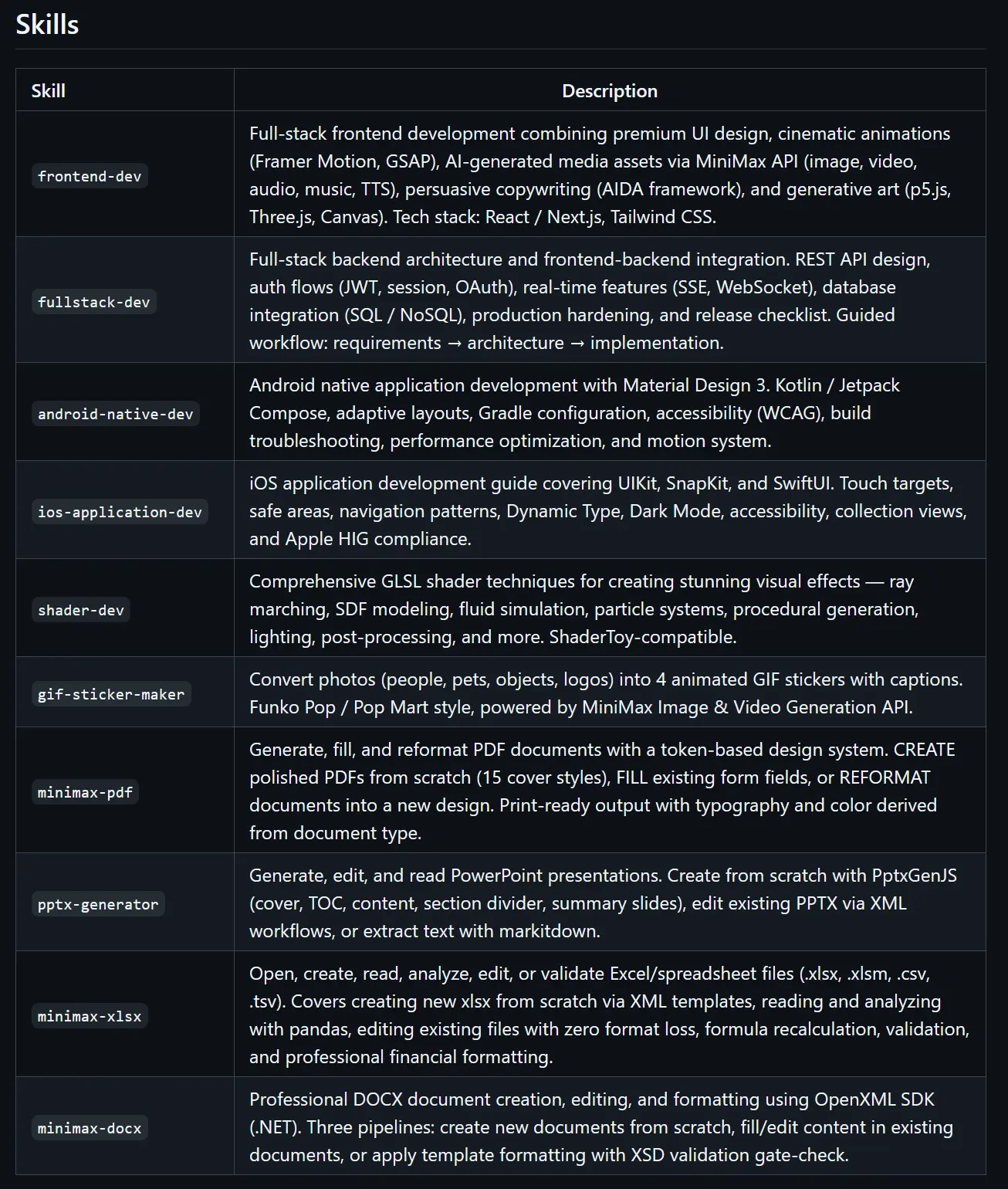Click the frontend-dev skill name
The width and height of the screenshot is (1008, 1189).
coord(90,176)
